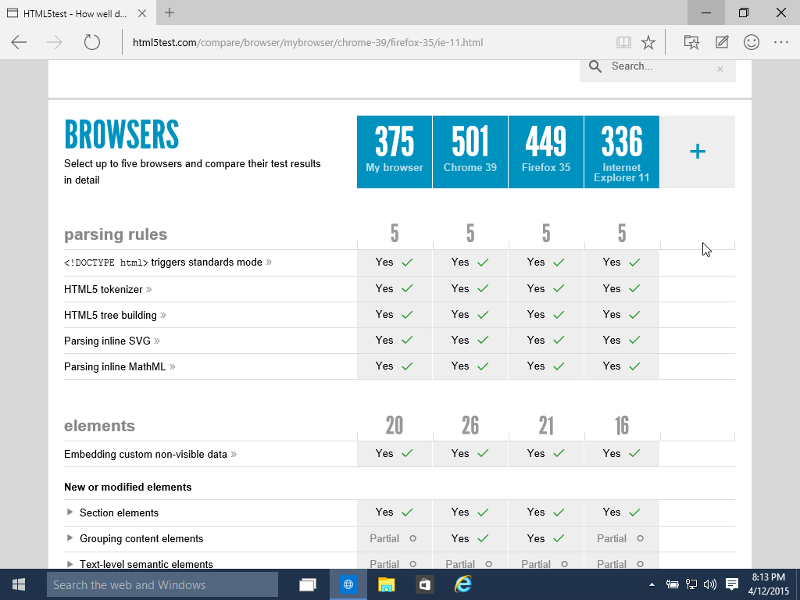Add another browser with plus tile

tap(697, 152)
